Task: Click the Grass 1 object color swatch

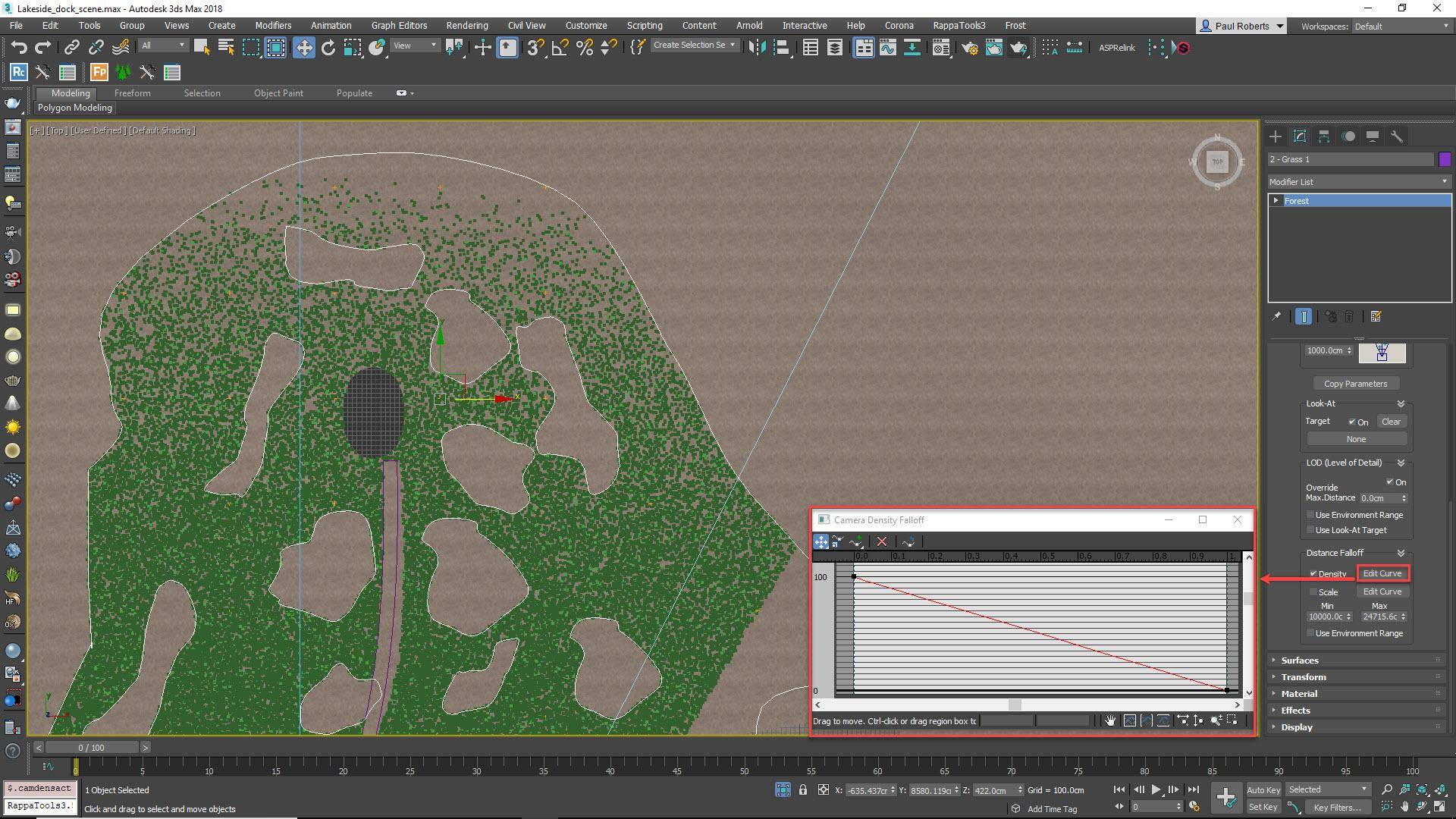Action: point(1445,158)
